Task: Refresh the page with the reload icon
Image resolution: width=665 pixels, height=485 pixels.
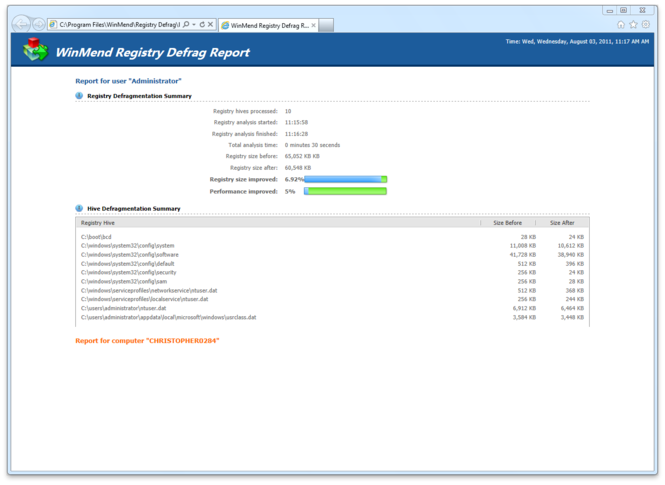Action: click(x=203, y=23)
